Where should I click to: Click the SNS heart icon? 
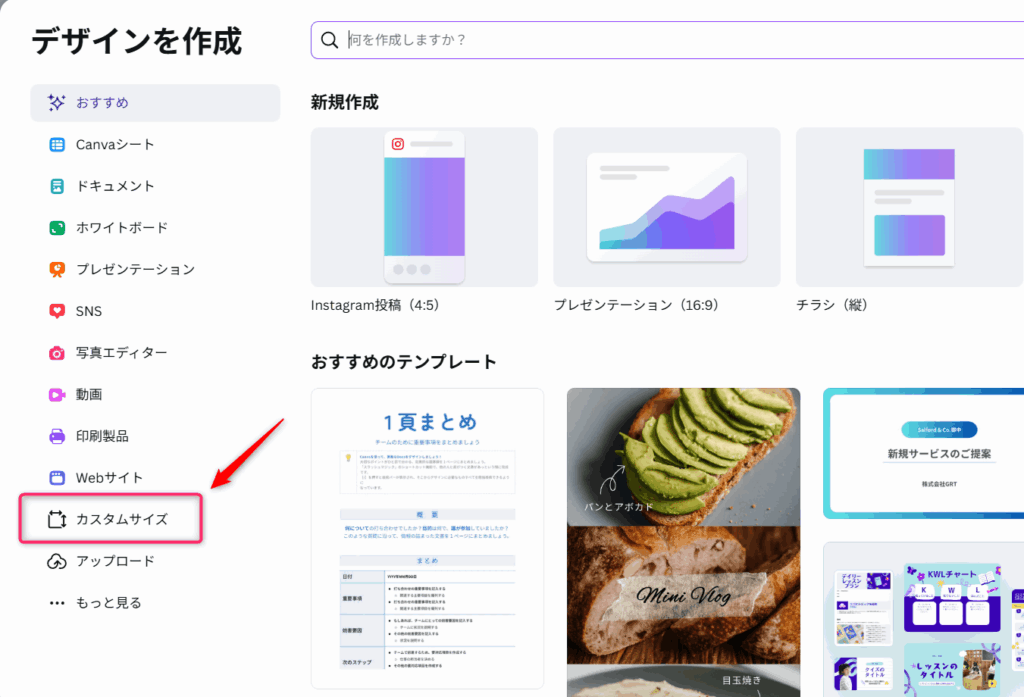tap(57, 311)
